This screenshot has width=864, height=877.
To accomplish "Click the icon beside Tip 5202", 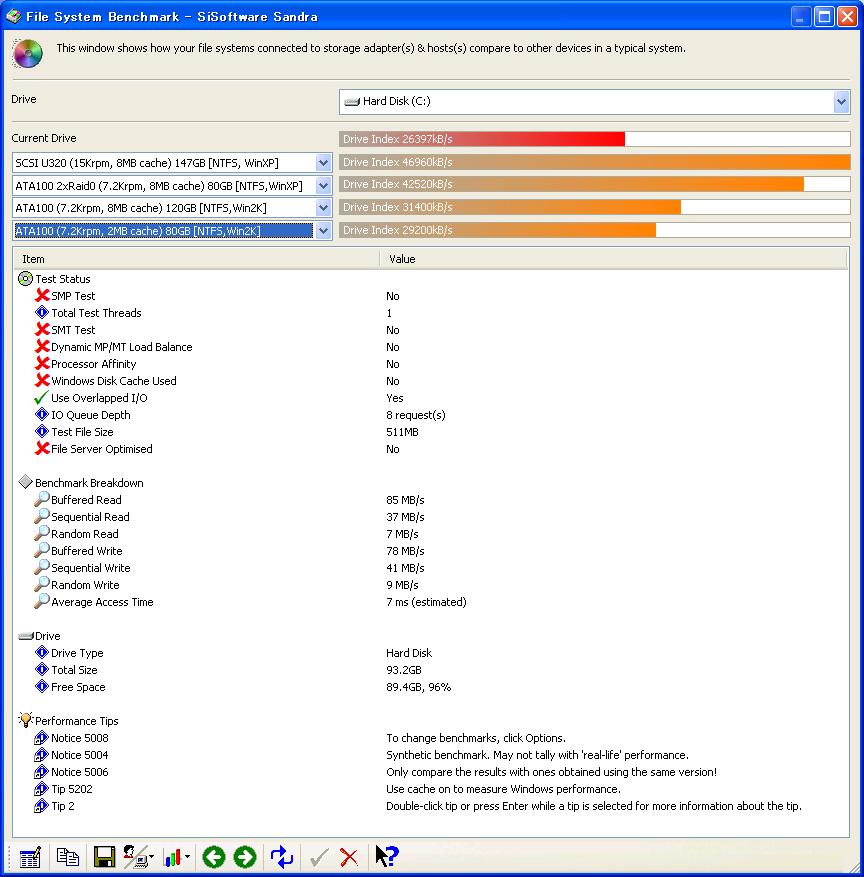I will point(41,789).
